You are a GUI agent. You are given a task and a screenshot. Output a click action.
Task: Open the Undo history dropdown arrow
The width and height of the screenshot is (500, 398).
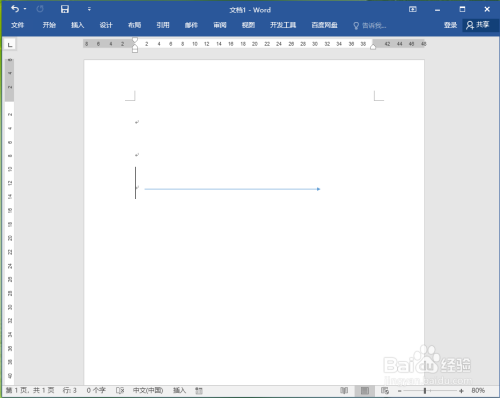(x=25, y=9)
